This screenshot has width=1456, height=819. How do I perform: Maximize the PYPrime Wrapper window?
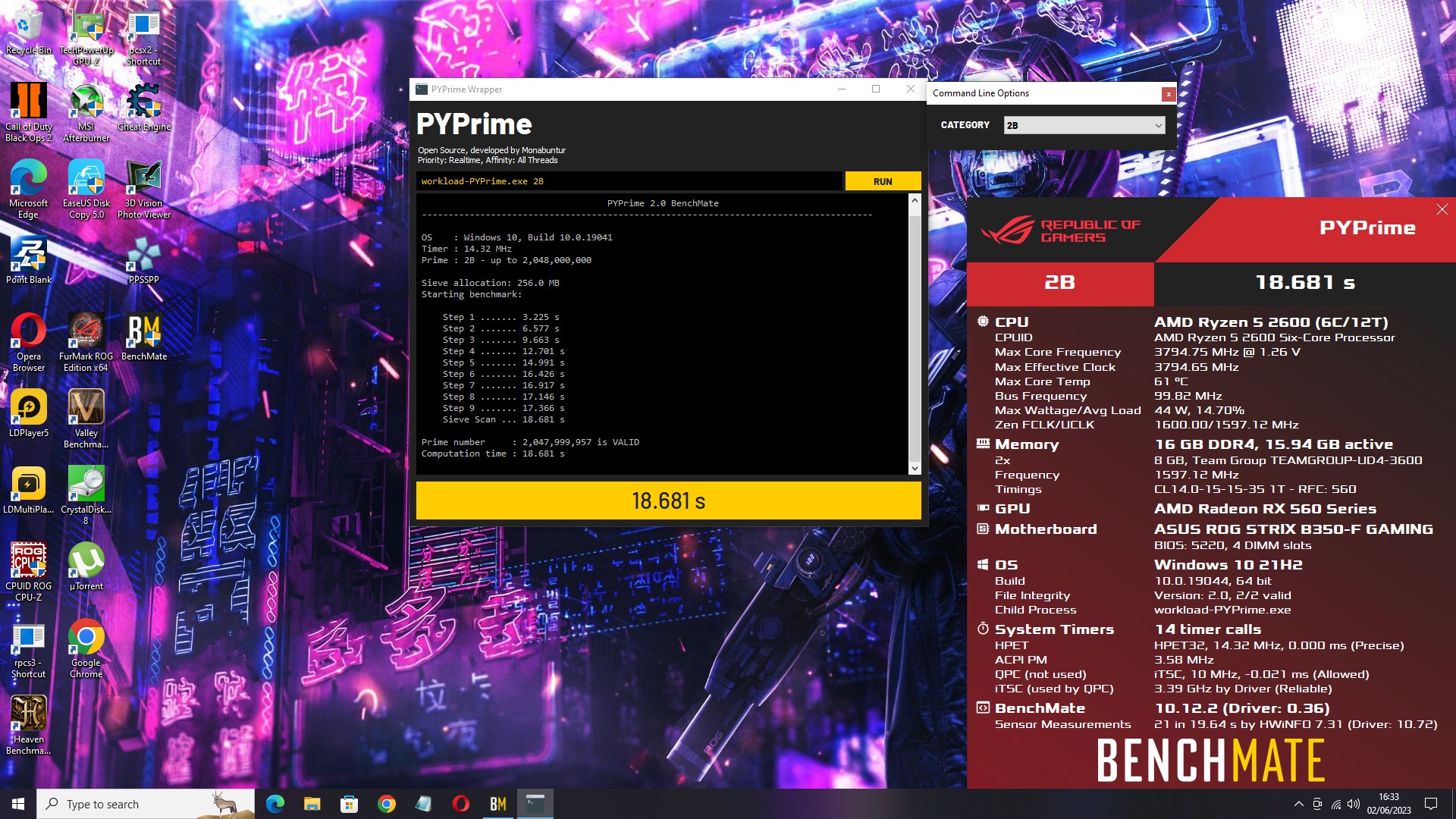click(x=876, y=89)
